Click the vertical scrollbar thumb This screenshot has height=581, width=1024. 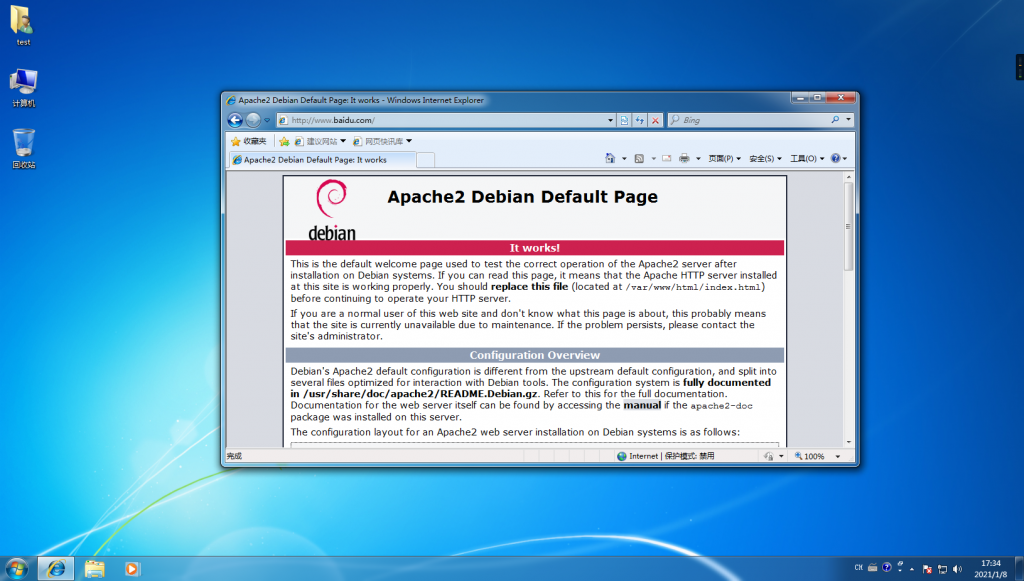pos(849,227)
